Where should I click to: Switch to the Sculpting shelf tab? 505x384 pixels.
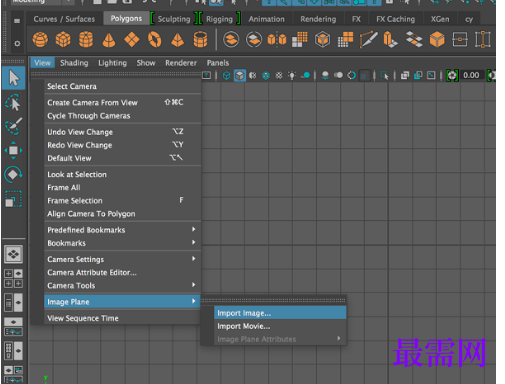pos(174,19)
